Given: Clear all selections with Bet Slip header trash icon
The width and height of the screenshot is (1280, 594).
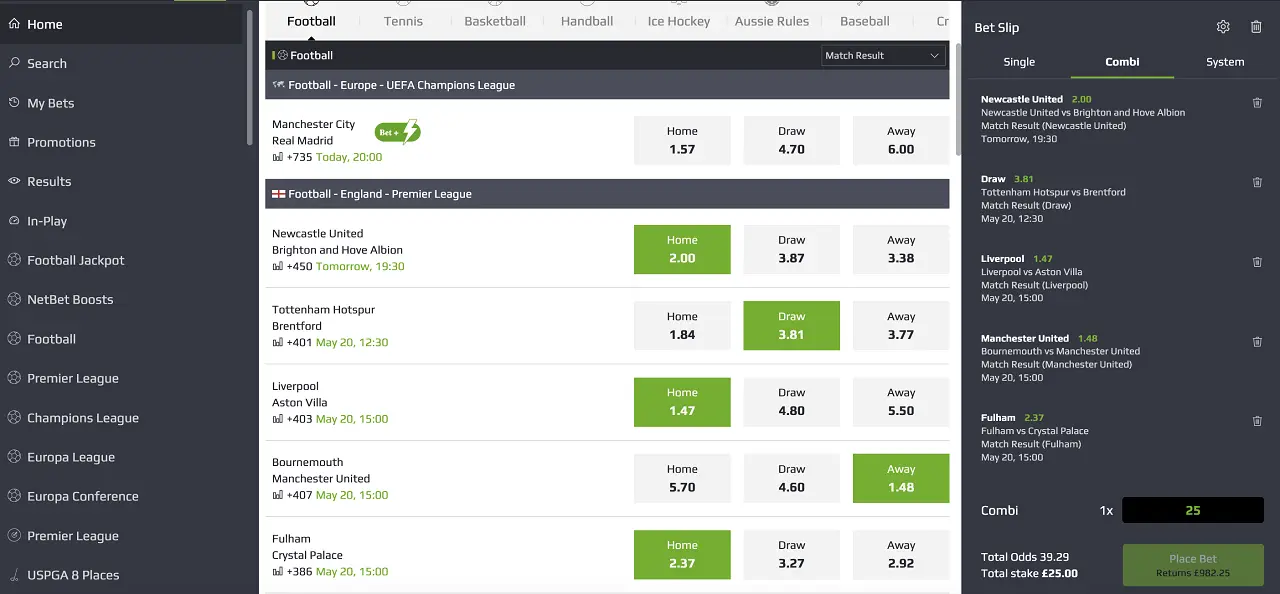Looking at the screenshot, I should click(1256, 27).
